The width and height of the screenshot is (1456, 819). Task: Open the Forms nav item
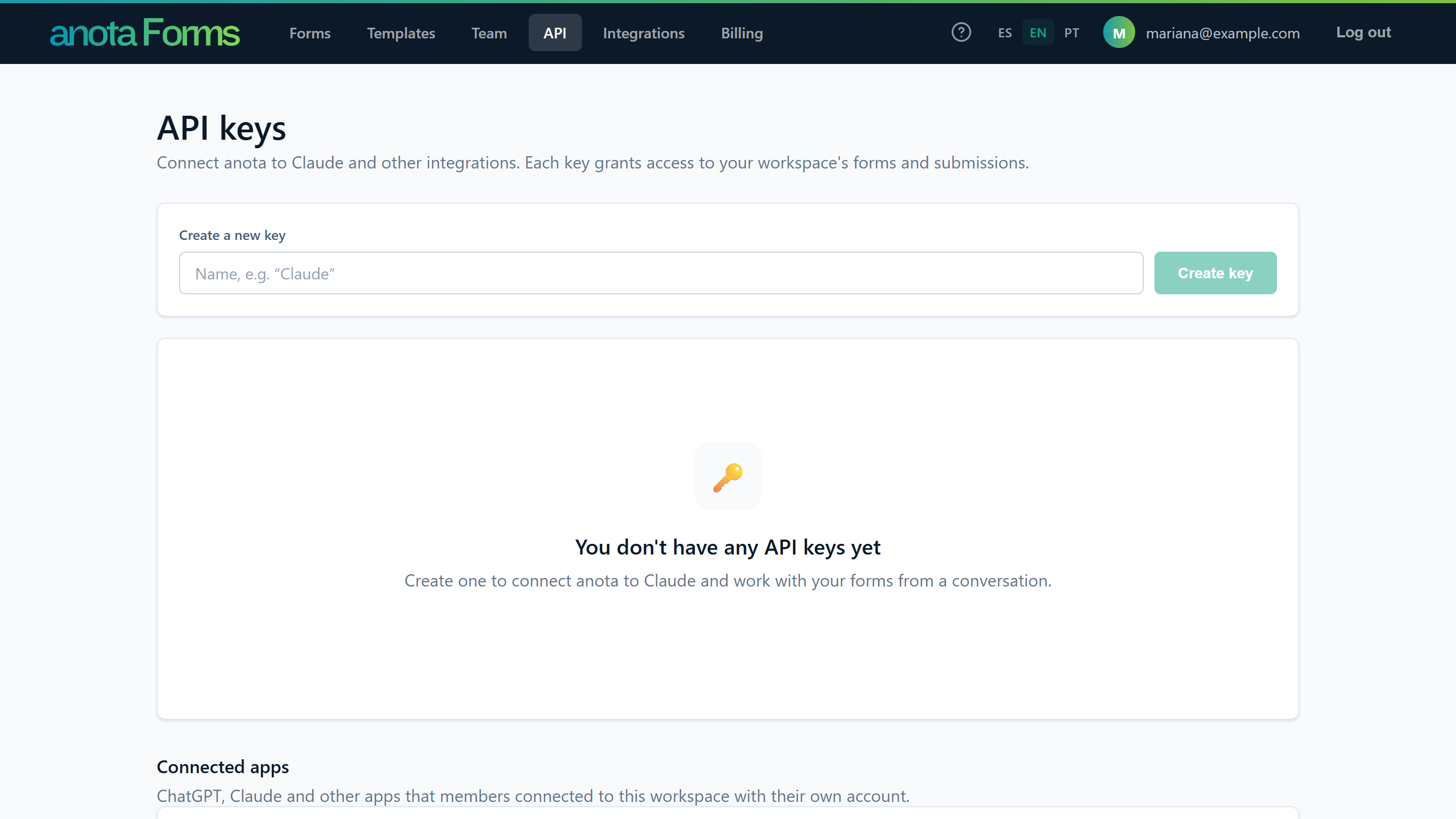[x=310, y=33]
